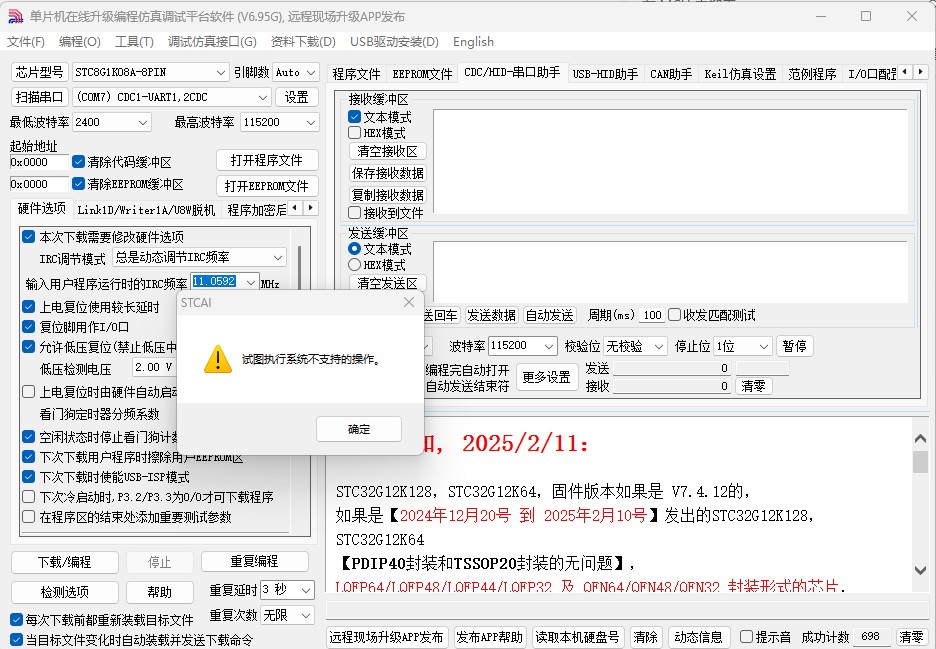936x649 pixels.
Task: Click the yellow warning icon in dialog
Action: point(218,359)
